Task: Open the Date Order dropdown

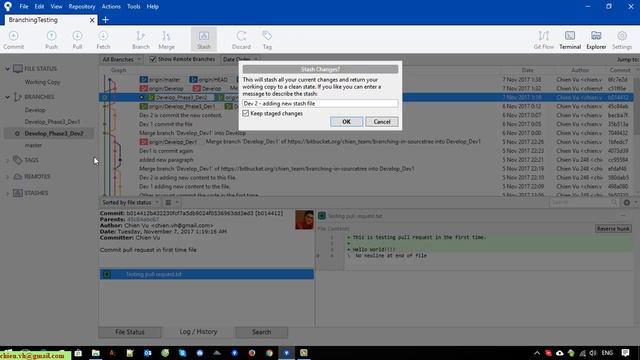Action: tap(240, 60)
